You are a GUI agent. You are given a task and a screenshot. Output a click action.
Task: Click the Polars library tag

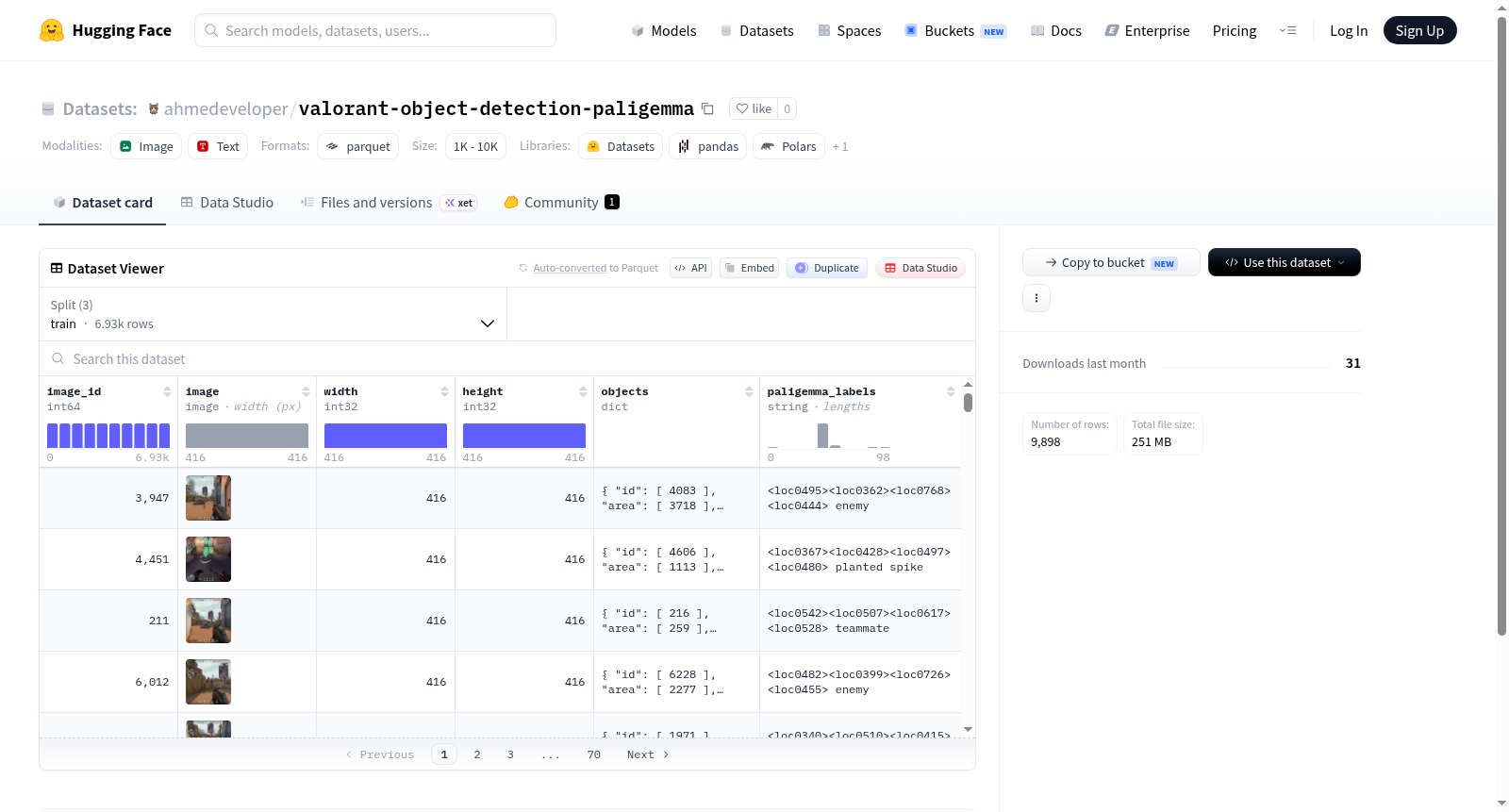tap(788, 146)
